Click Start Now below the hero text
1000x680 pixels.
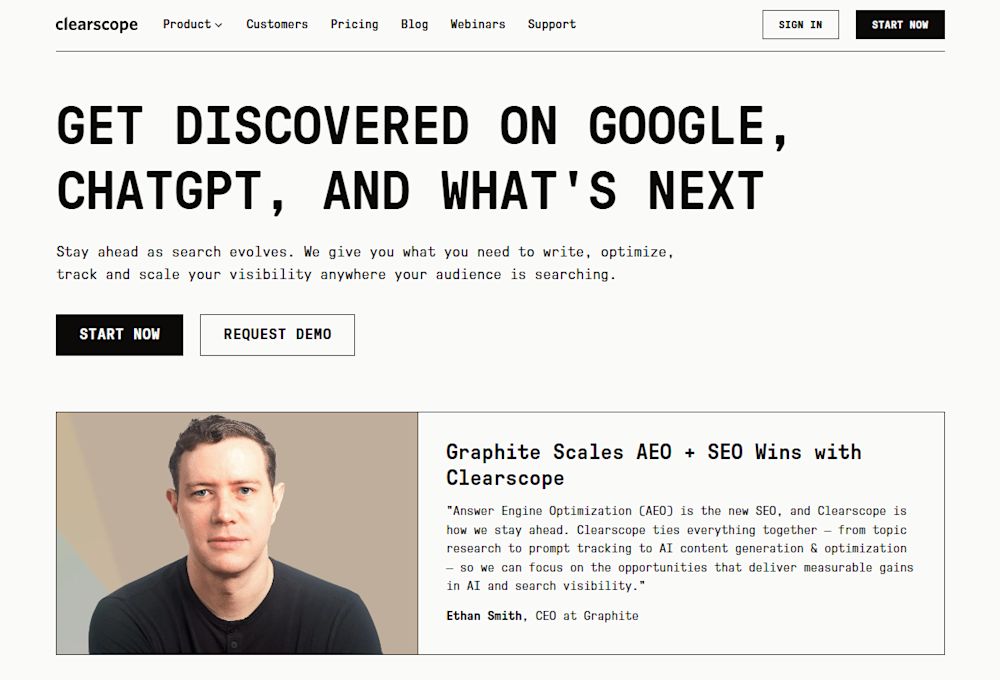(x=119, y=334)
